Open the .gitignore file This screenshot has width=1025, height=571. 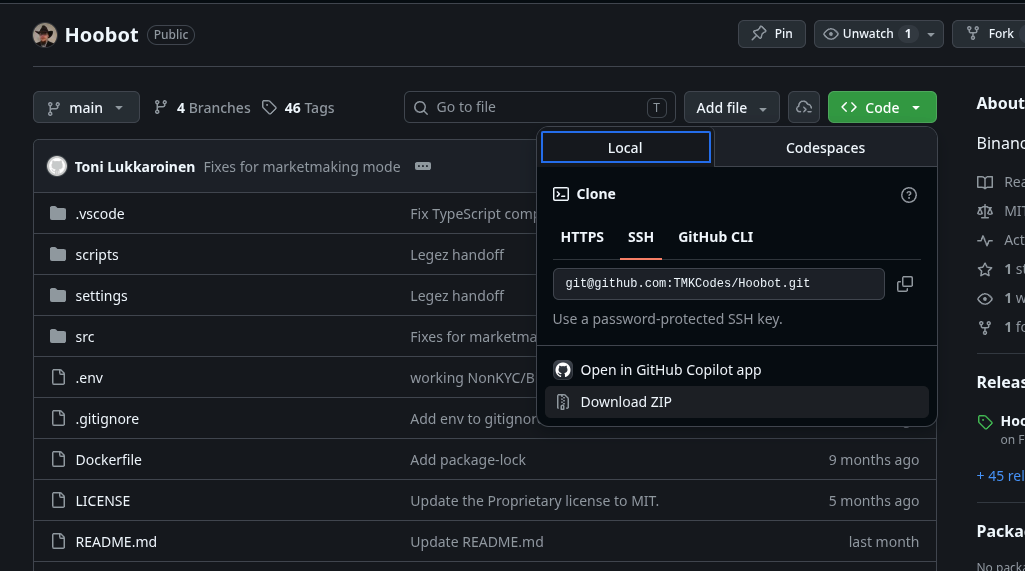tap(107, 419)
